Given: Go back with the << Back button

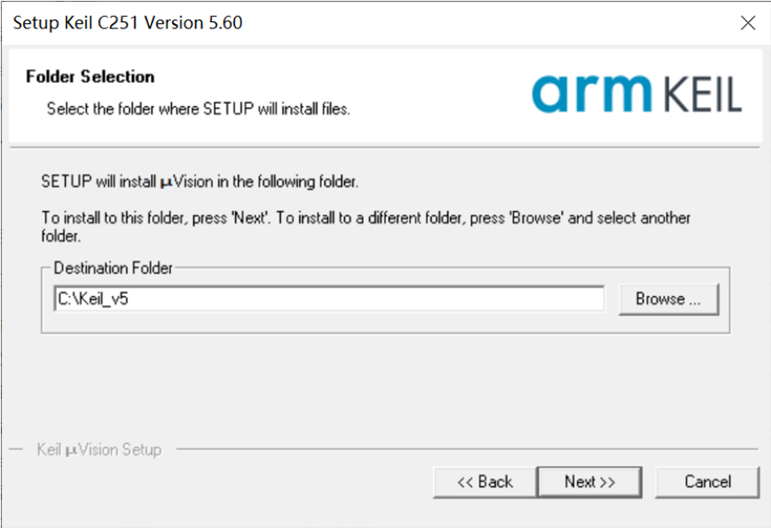Looking at the screenshot, I should (x=485, y=482).
